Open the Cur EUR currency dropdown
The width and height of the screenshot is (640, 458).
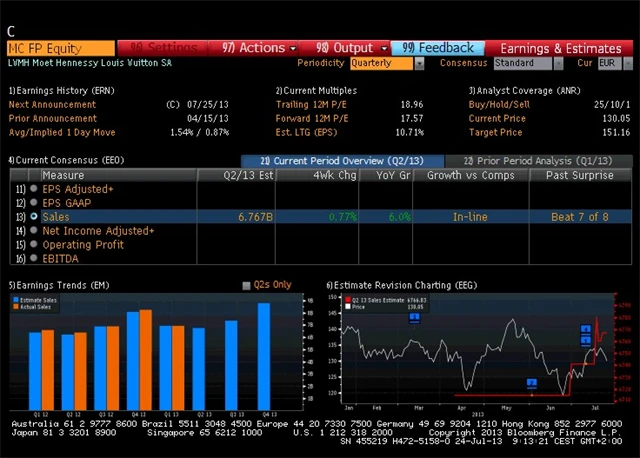[609, 63]
